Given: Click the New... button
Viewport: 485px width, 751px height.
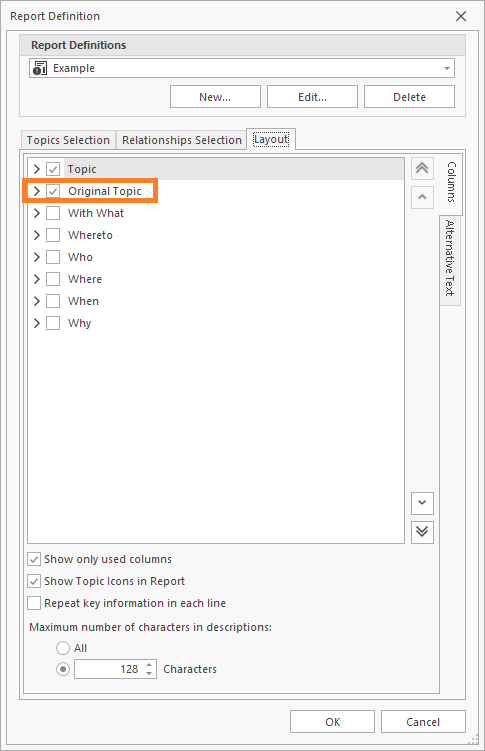Looking at the screenshot, I should (215, 97).
